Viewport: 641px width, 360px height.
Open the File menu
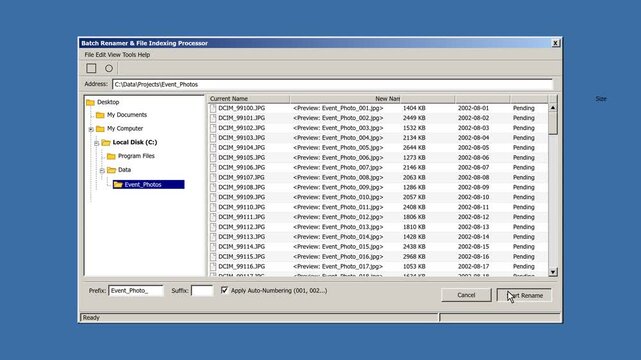click(89, 55)
